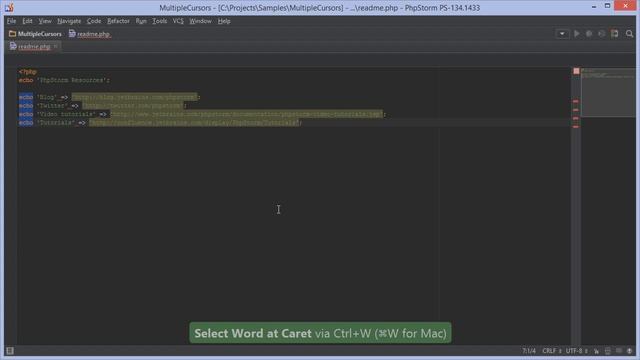
Task: Open the Tools menu
Action: point(159,21)
